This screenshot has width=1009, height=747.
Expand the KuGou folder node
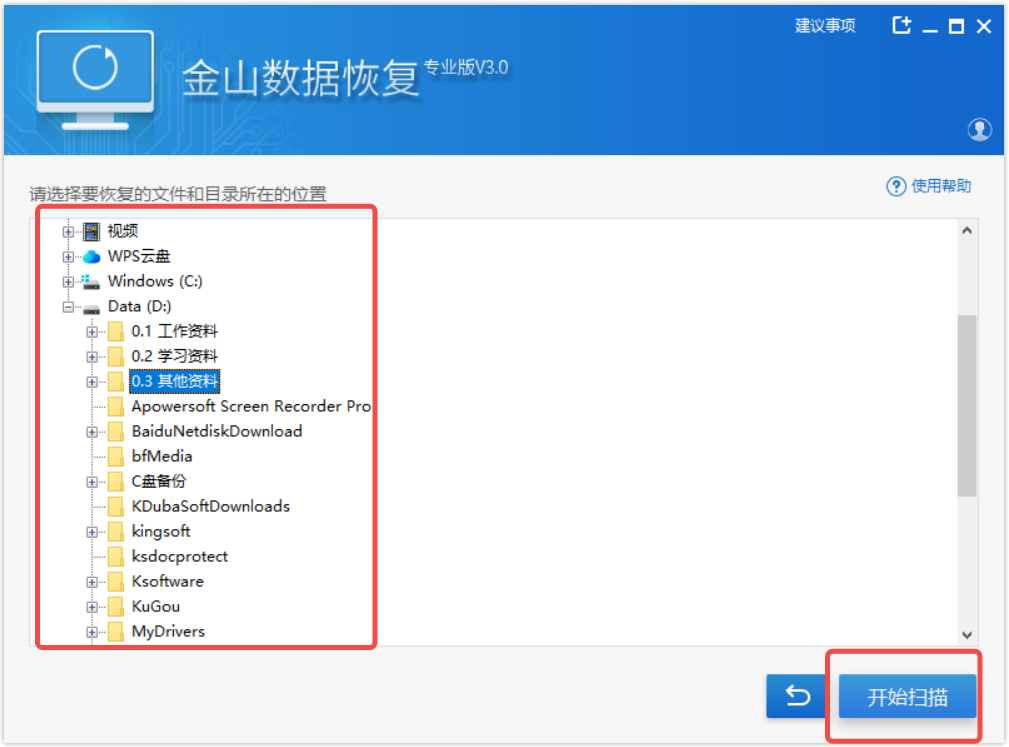92,607
